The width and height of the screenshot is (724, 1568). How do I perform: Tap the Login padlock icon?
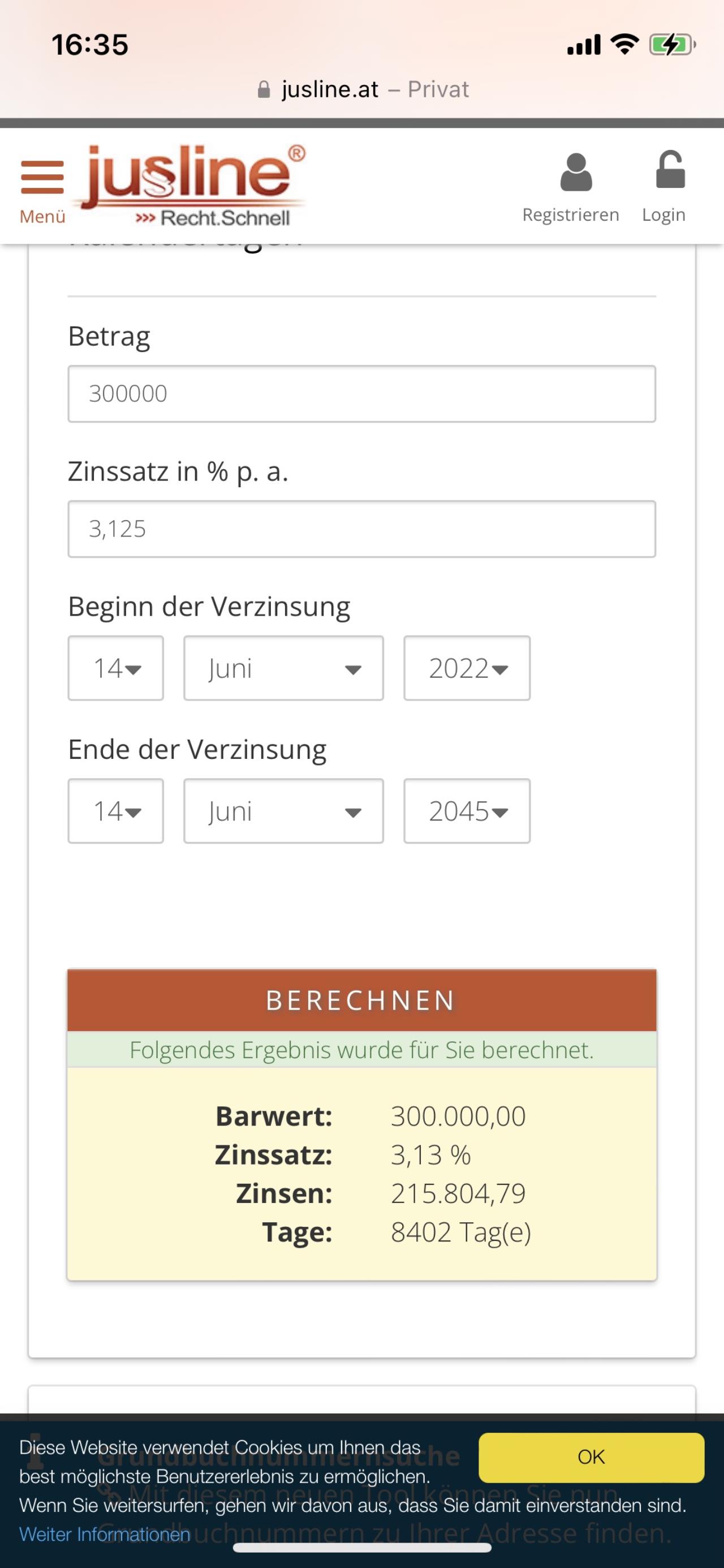coord(670,169)
